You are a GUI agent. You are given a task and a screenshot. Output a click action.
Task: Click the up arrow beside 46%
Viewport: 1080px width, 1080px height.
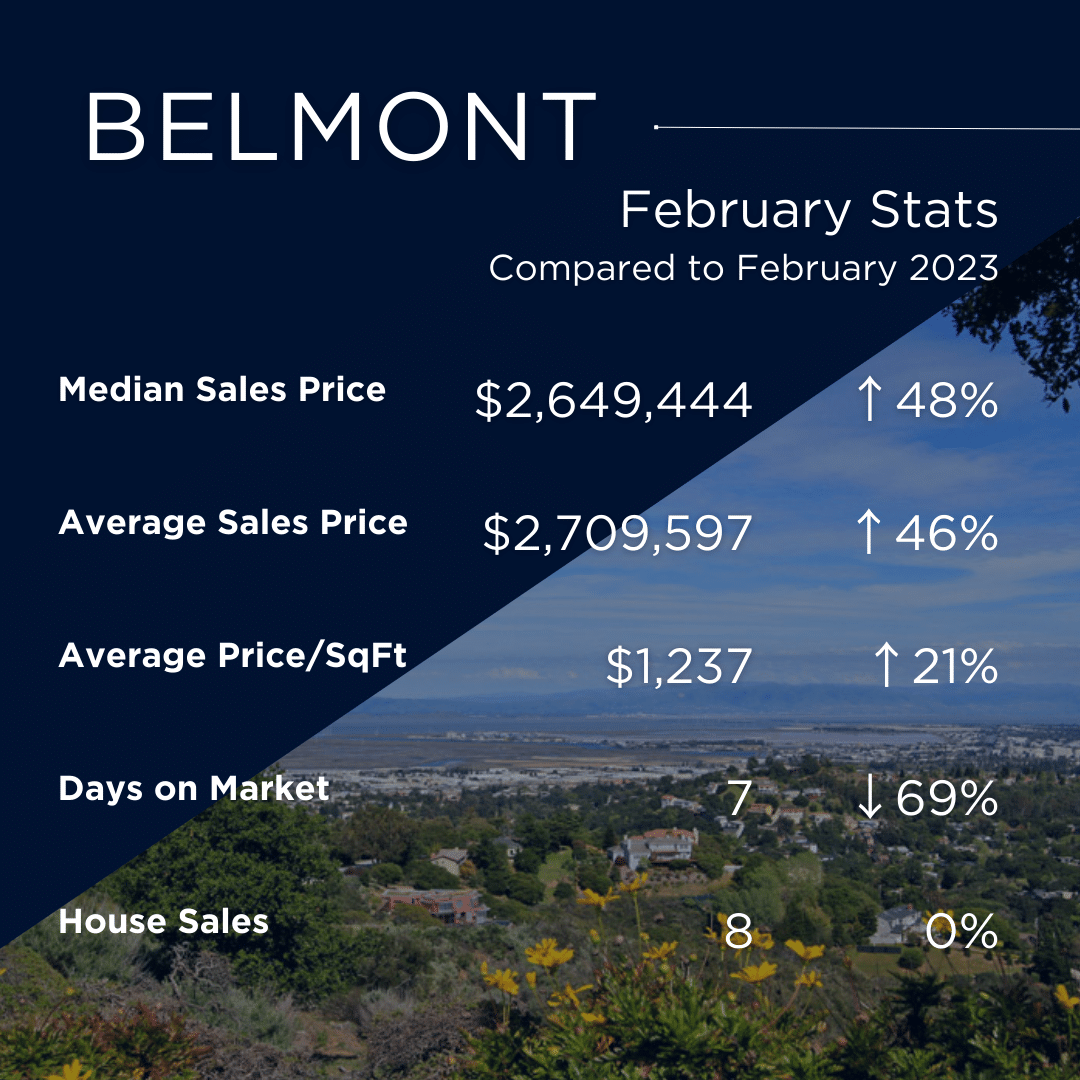point(869,532)
